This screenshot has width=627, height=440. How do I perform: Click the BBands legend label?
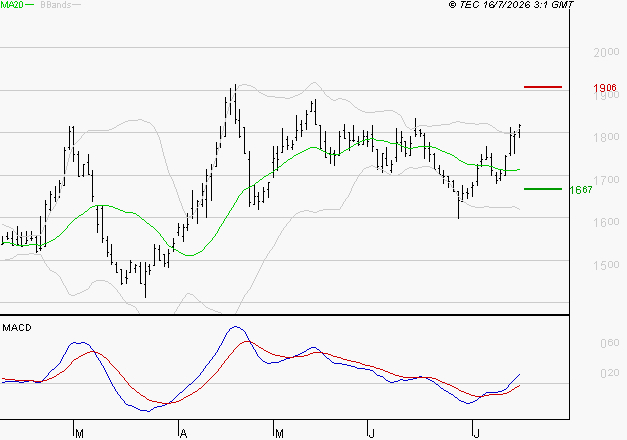[56, 5]
